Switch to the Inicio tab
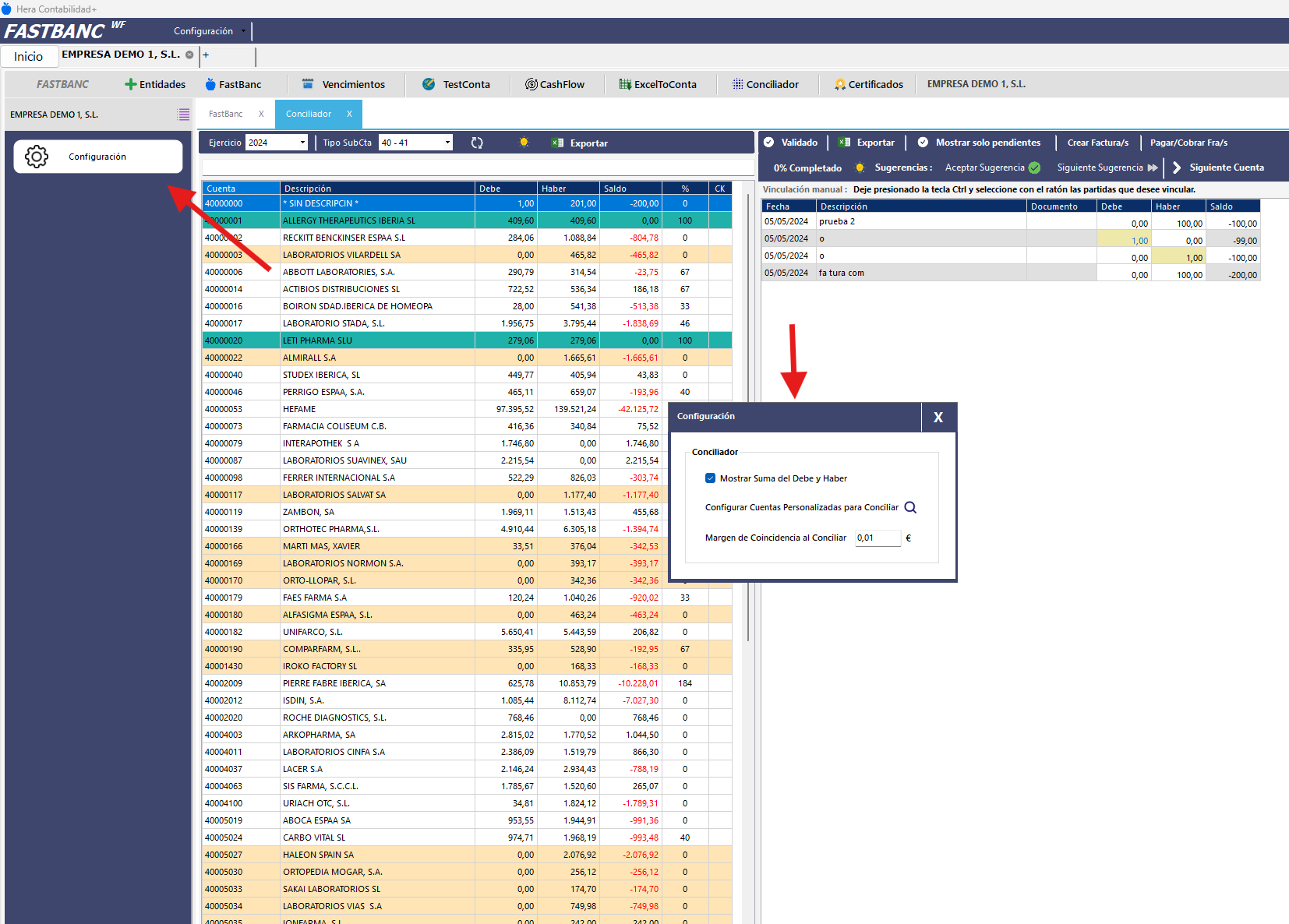 [x=29, y=56]
